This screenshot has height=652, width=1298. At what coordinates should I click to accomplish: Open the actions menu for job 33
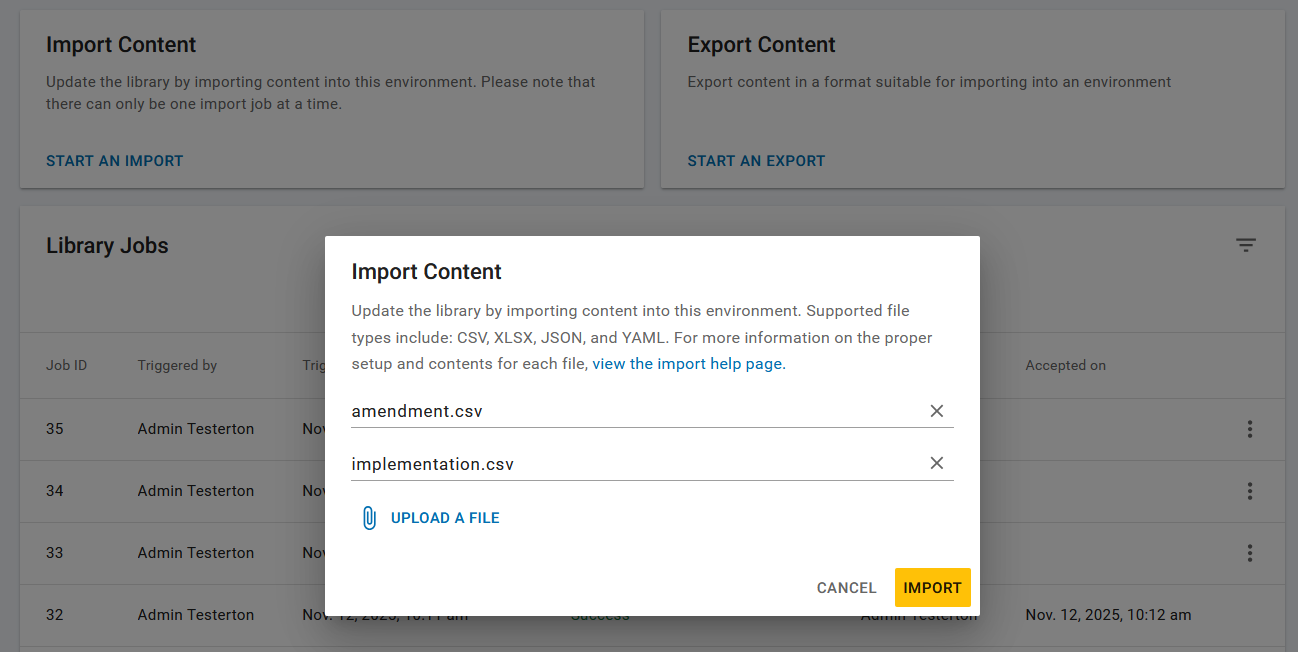coord(1250,553)
